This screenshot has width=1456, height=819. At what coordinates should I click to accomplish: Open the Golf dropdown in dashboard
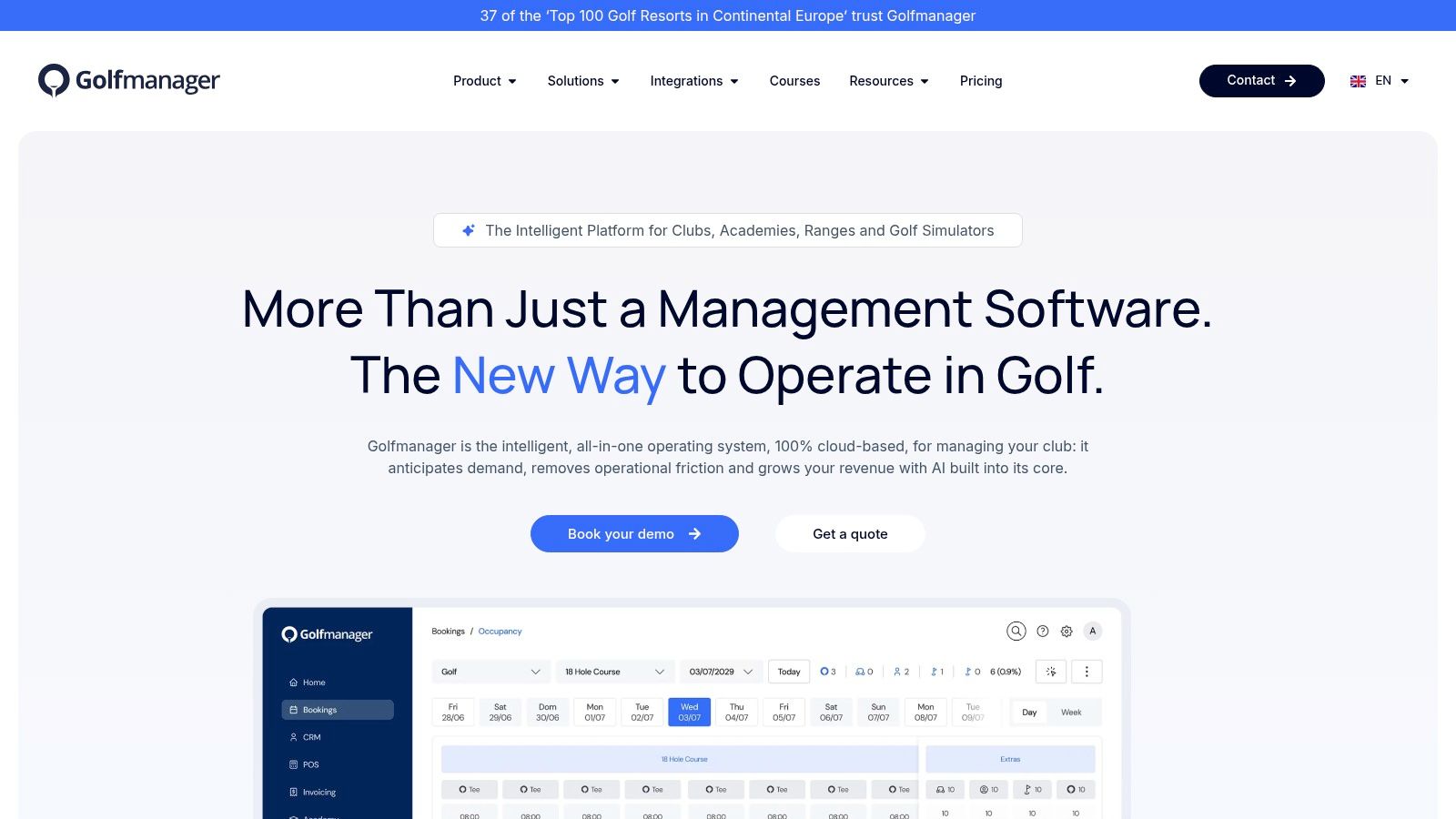click(490, 672)
